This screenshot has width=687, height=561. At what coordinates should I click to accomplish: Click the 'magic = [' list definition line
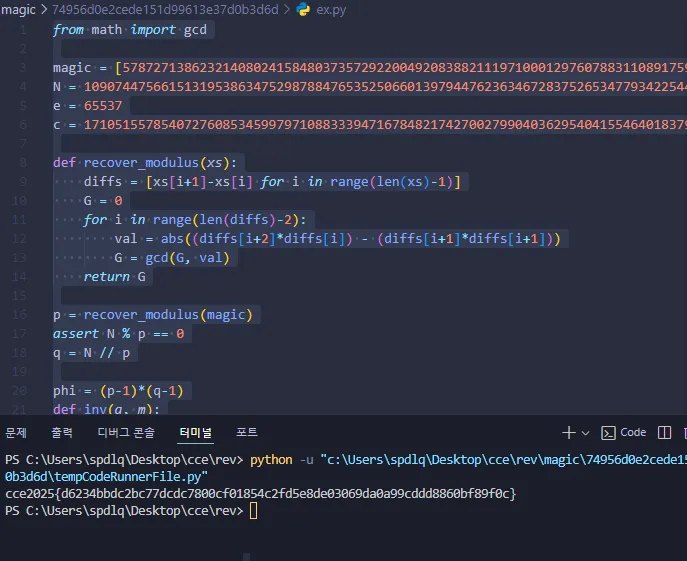[x=370, y=68]
